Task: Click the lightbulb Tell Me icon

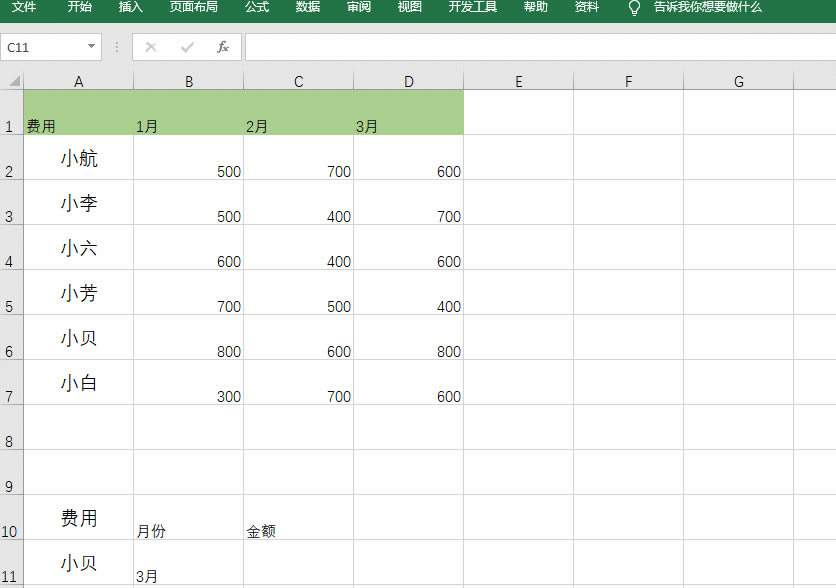Action: click(633, 10)
